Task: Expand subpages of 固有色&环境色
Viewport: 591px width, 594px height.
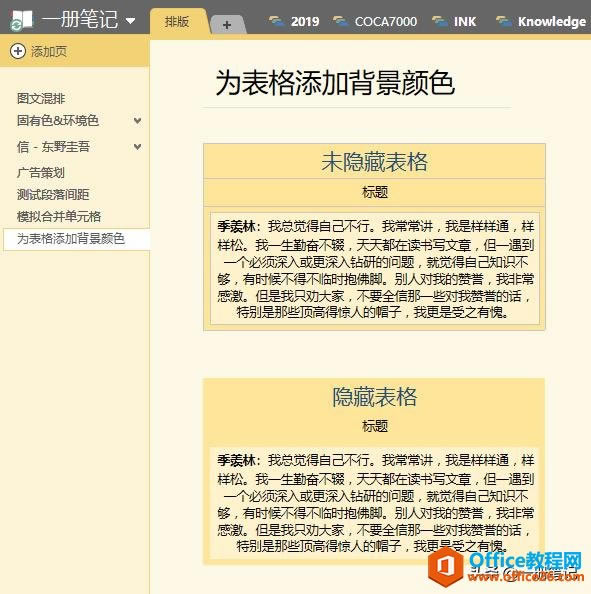Action: (138, 121)
